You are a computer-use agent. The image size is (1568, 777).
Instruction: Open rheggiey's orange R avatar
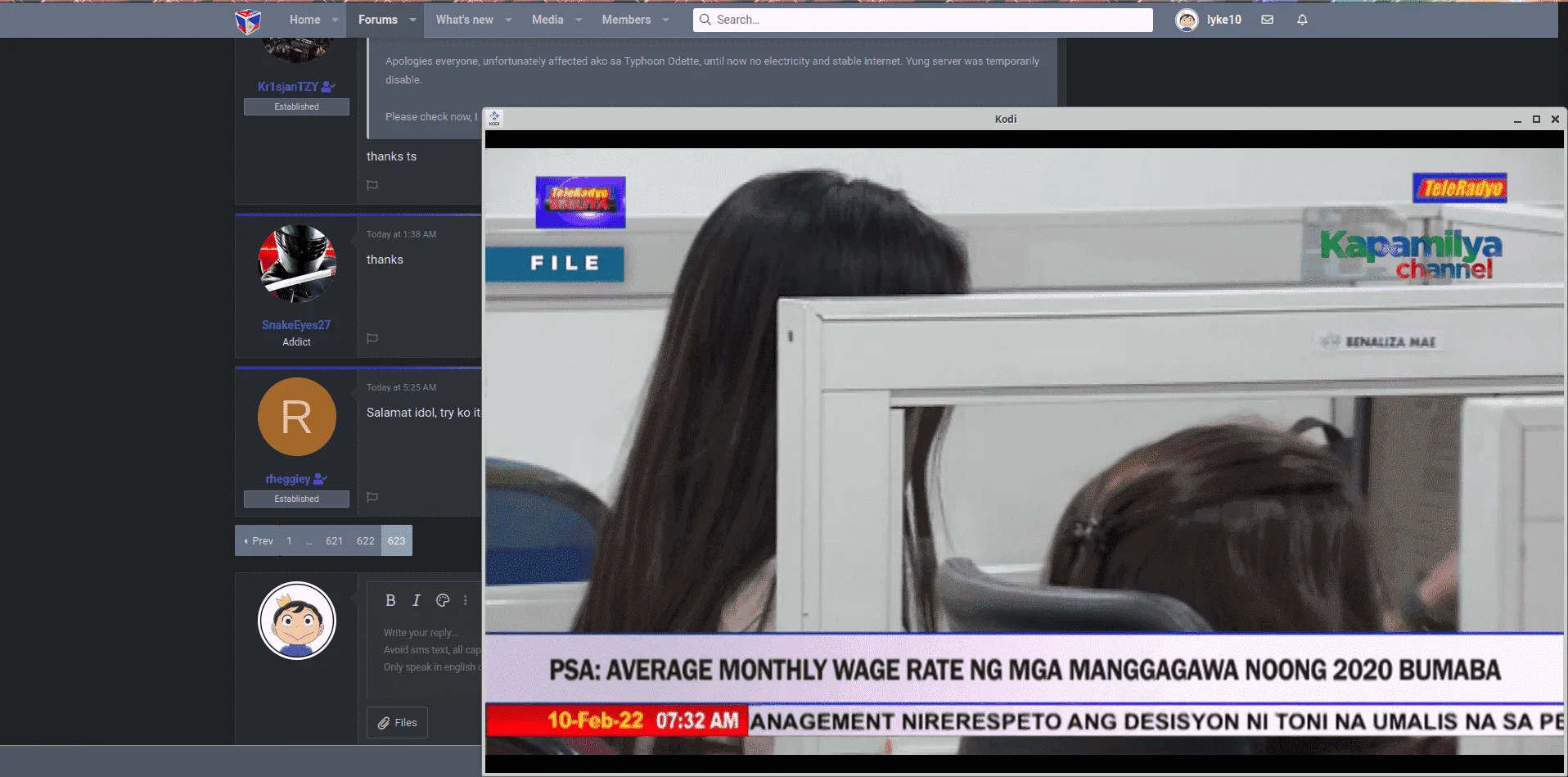click(x=296, y=417)
